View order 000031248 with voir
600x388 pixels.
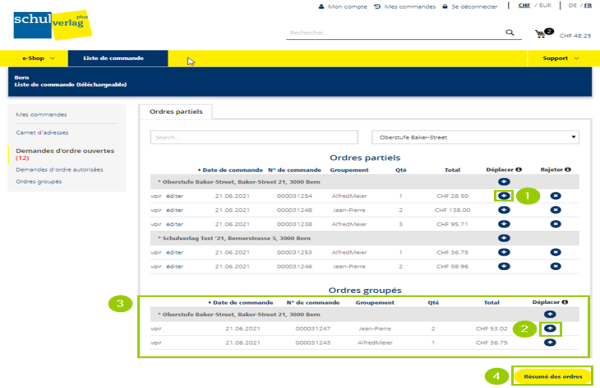pos(156,210)
